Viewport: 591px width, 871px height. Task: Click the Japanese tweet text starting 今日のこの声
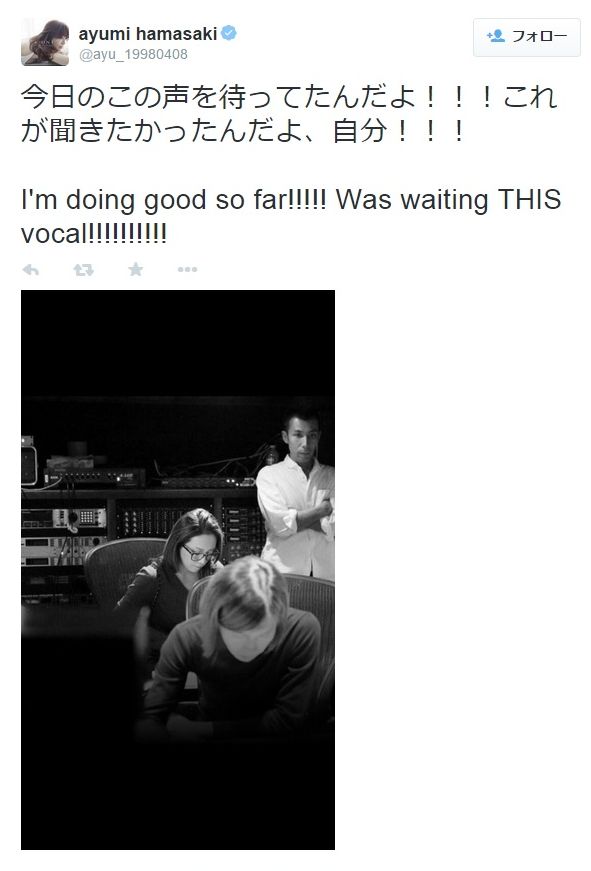click(289, 114)
